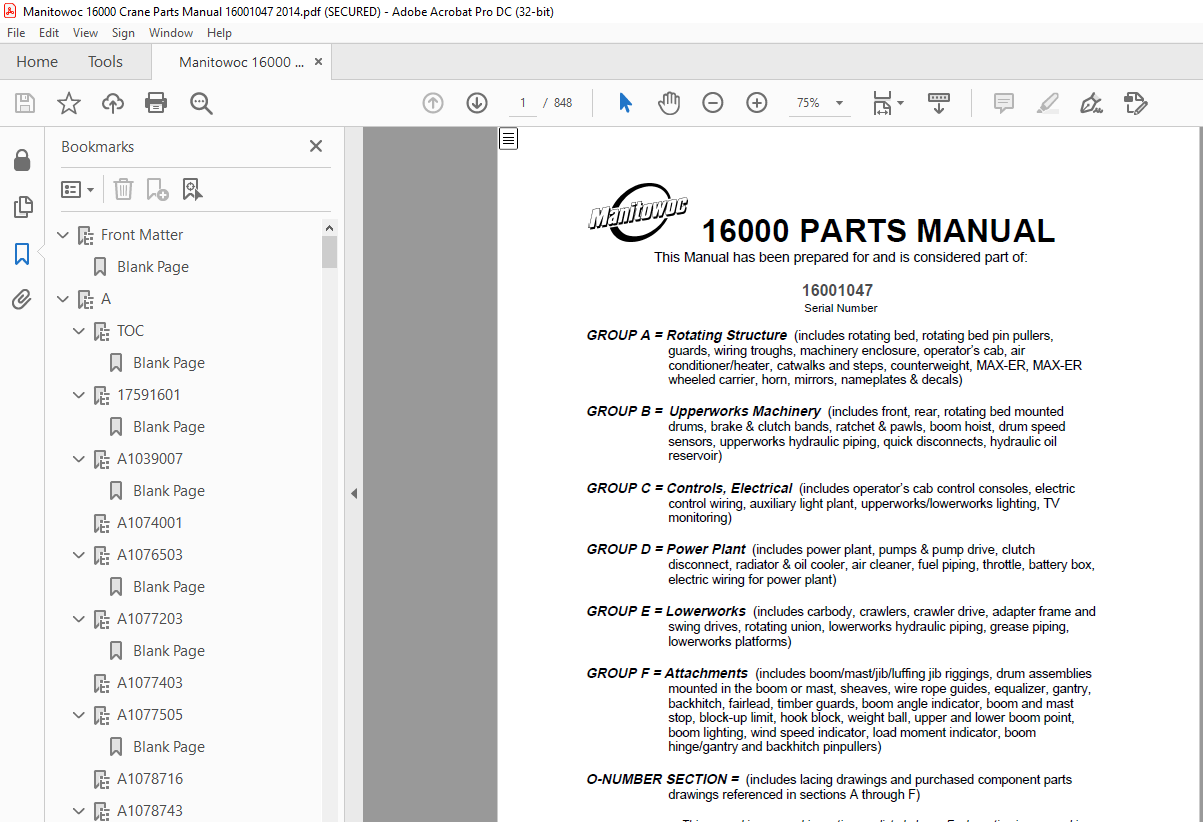1203x822 pixels.
Task: Collapse the Front Matter bookmark
Action: coord(64,235)
